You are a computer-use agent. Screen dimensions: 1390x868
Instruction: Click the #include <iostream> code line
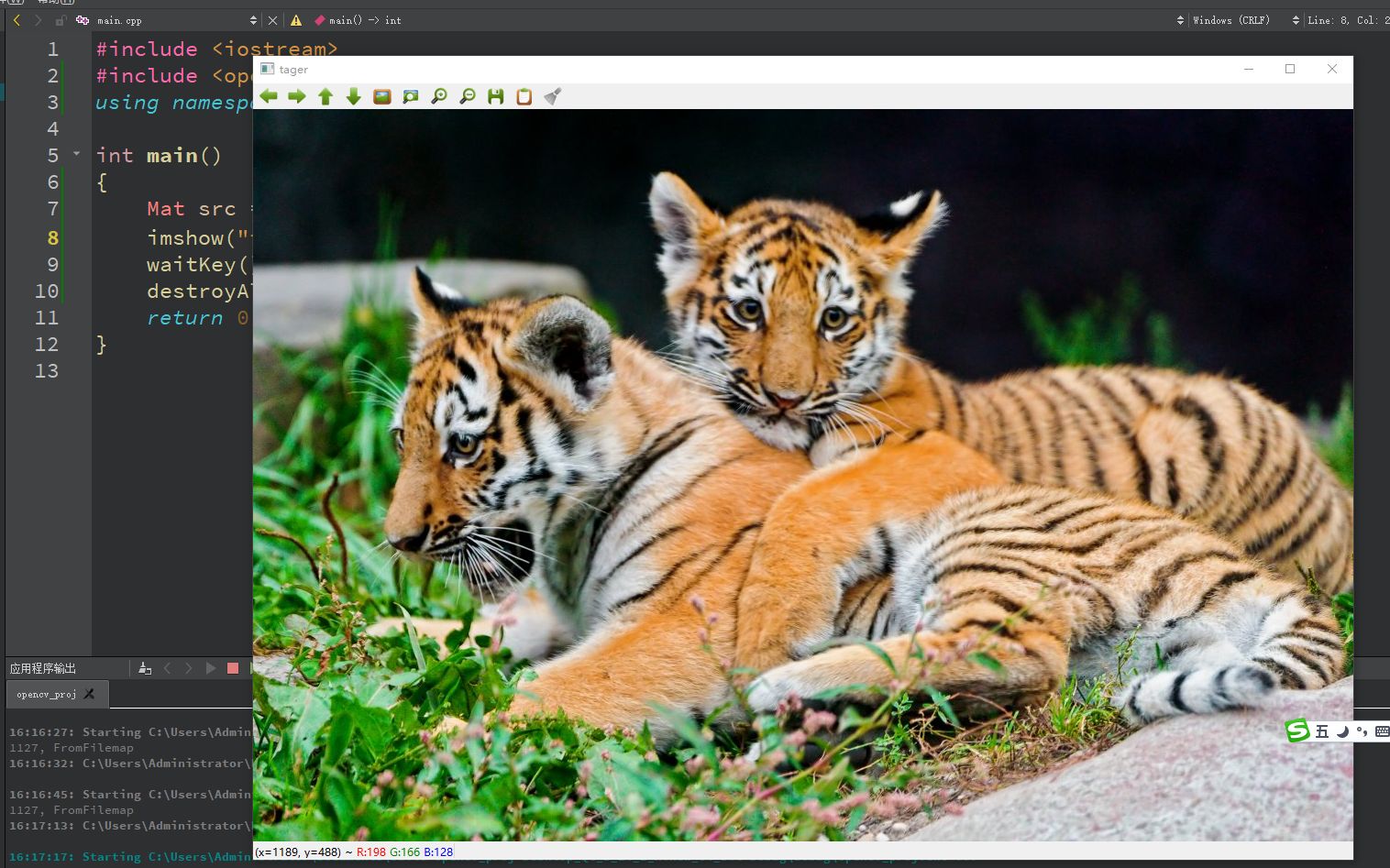[x=216, y=49]
